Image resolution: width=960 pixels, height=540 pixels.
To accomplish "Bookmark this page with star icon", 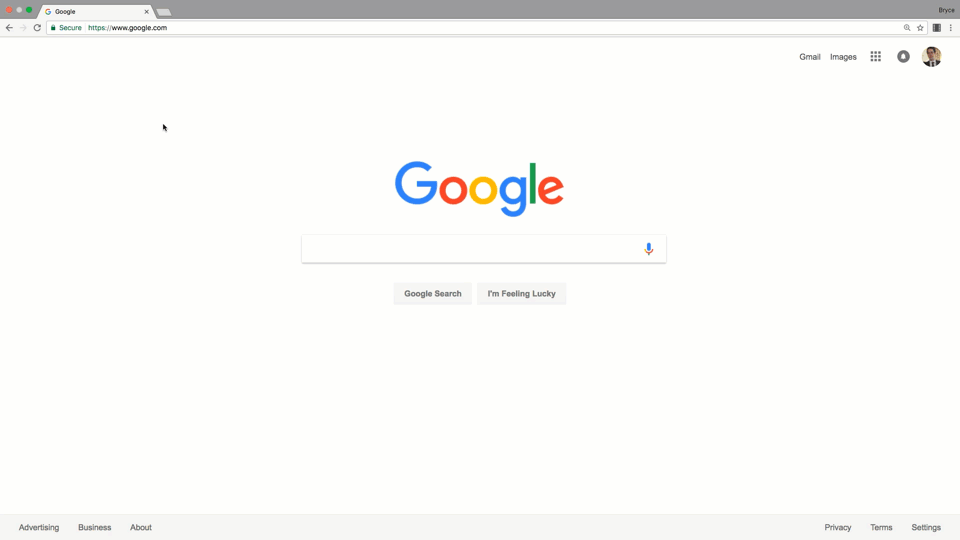I will [x=920, y=28].
